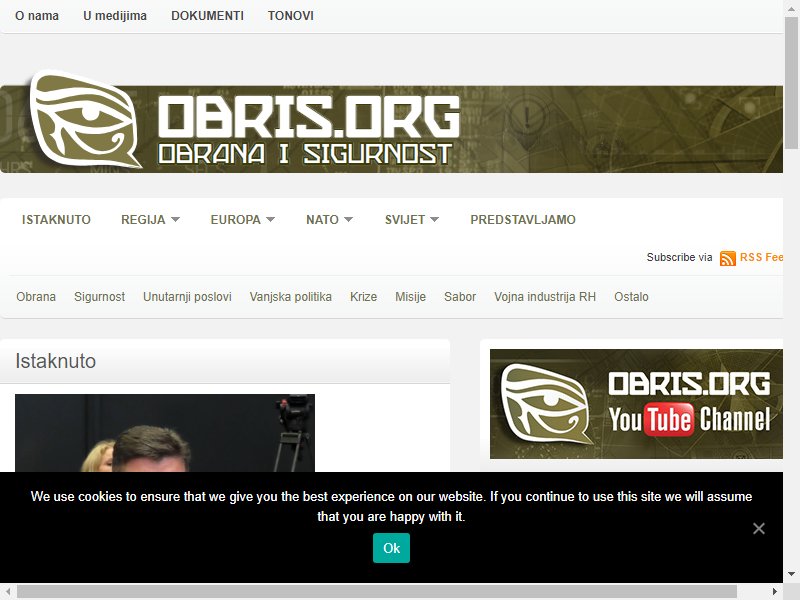This screenshot has height=600, width=800.
Task: Expand the NATO dropdown arrow
Action: click(348, 219)
